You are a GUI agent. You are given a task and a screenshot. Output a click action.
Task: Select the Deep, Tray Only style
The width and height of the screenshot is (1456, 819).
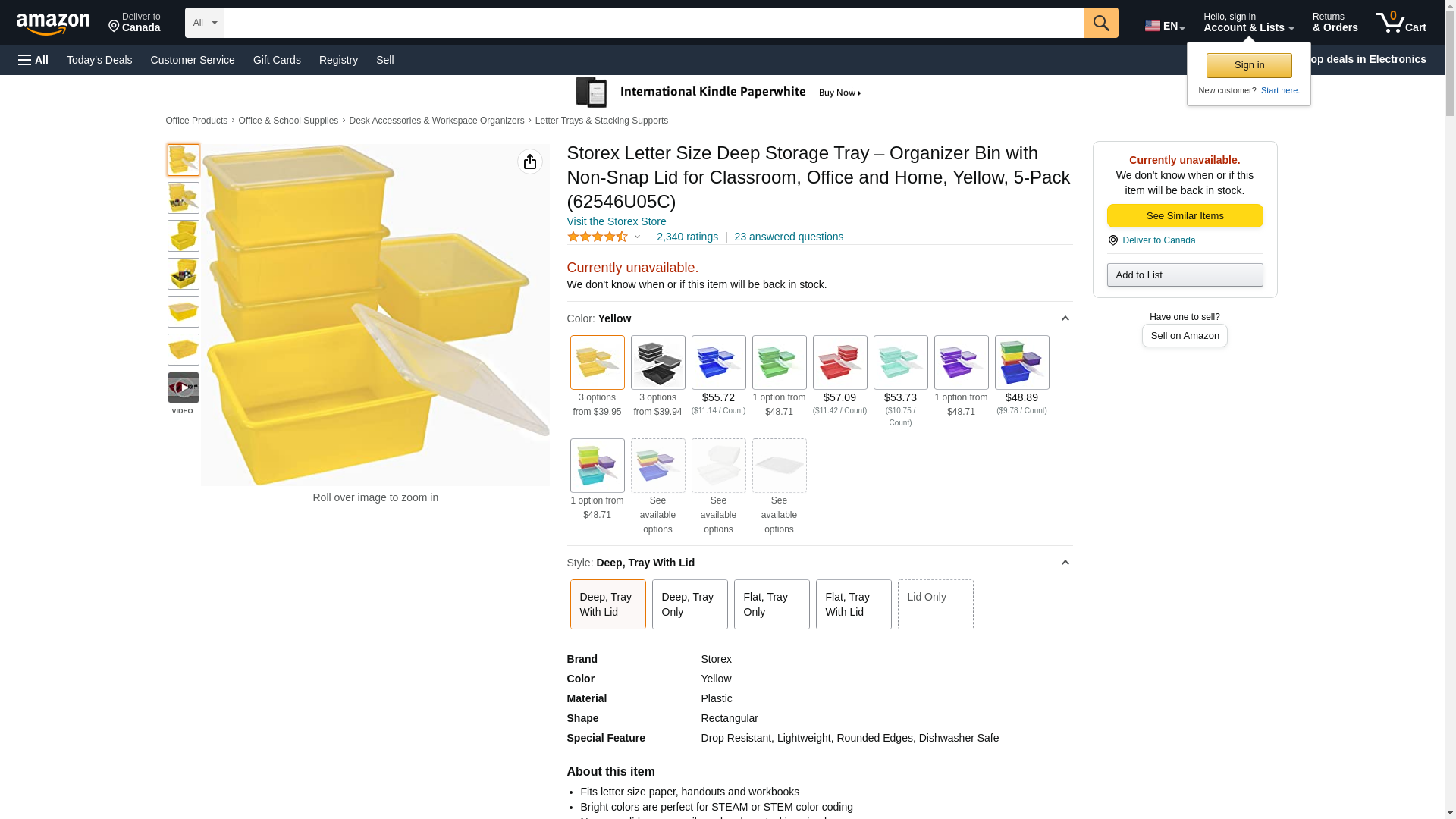[x=689, y=604]
